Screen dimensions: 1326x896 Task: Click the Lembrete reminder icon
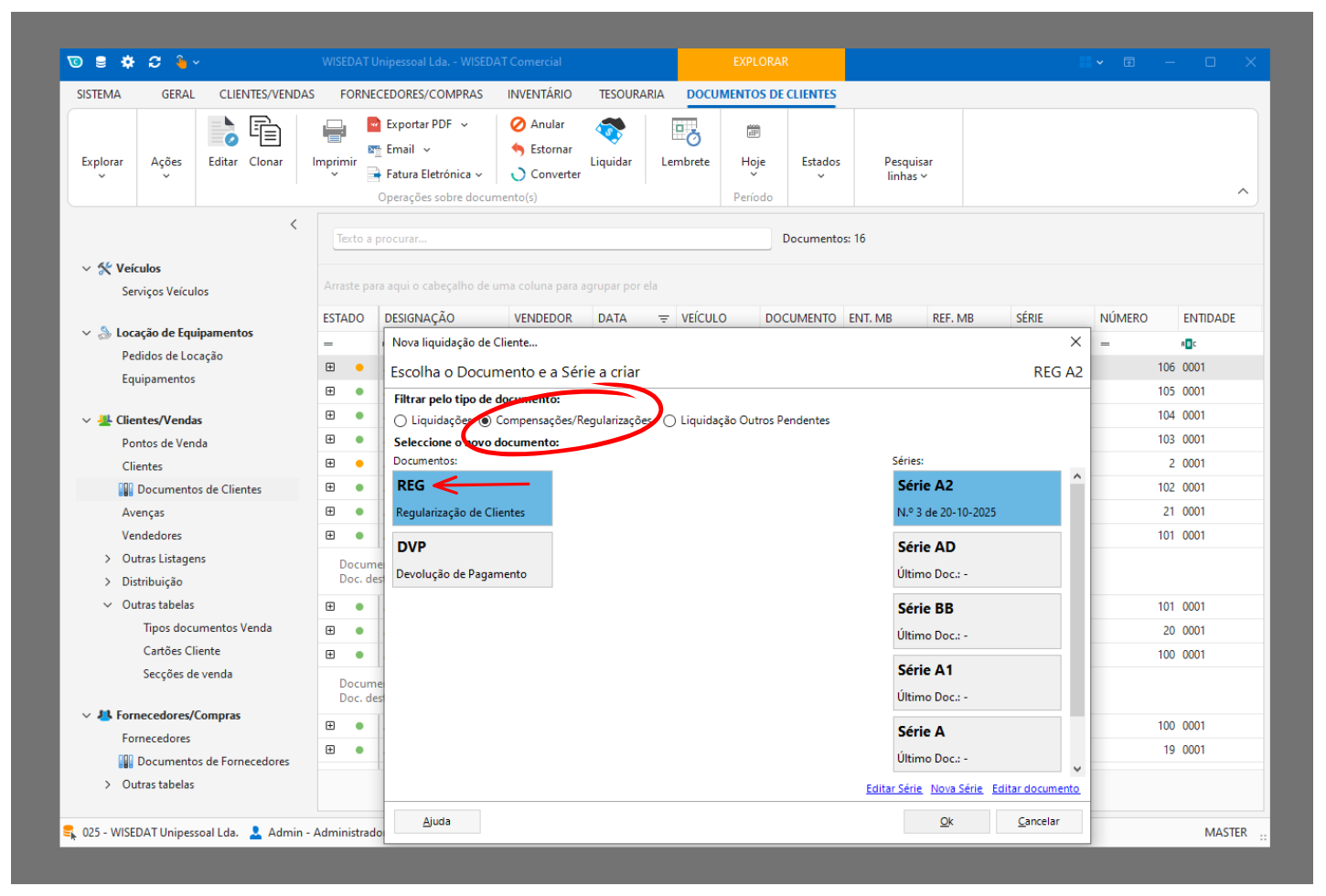(685, 133)
